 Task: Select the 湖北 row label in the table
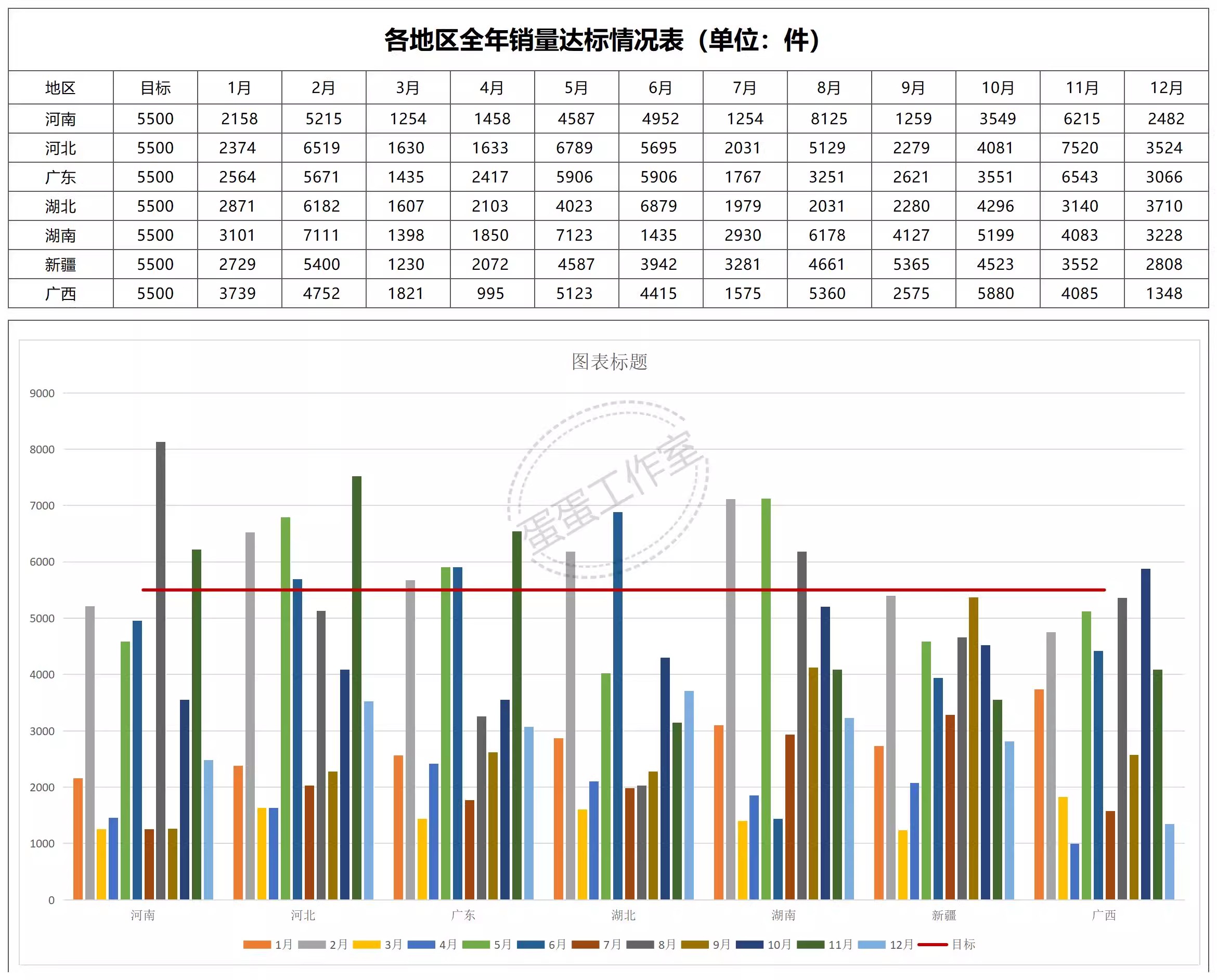pos(60,206)
